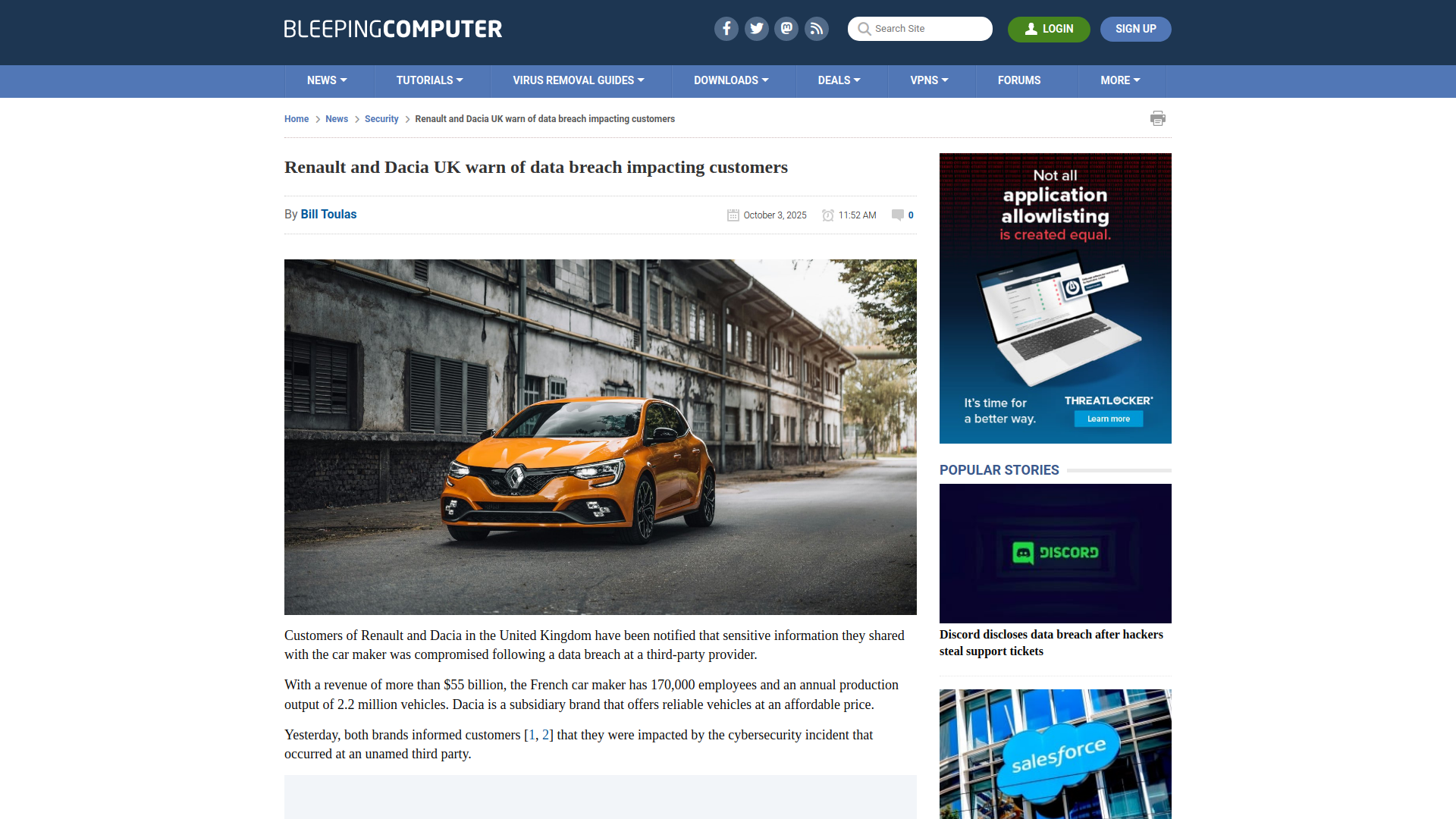Expand the MORE dropdown

click(x=1120, y=80)
